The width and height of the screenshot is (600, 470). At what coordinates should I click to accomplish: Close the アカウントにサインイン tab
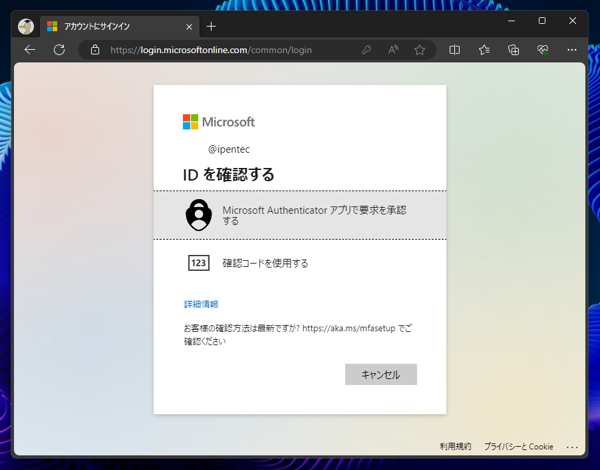[189, 27]
